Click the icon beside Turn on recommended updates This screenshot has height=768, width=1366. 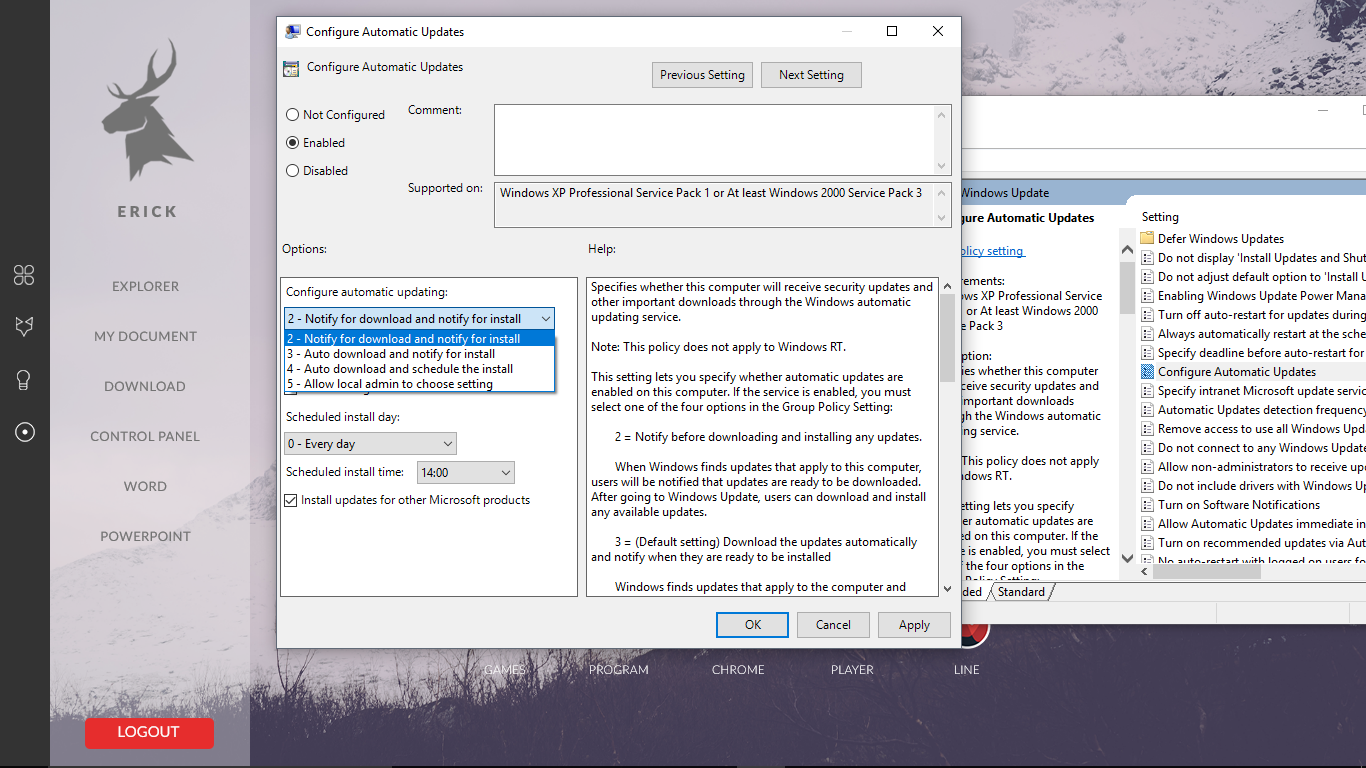1147,543
